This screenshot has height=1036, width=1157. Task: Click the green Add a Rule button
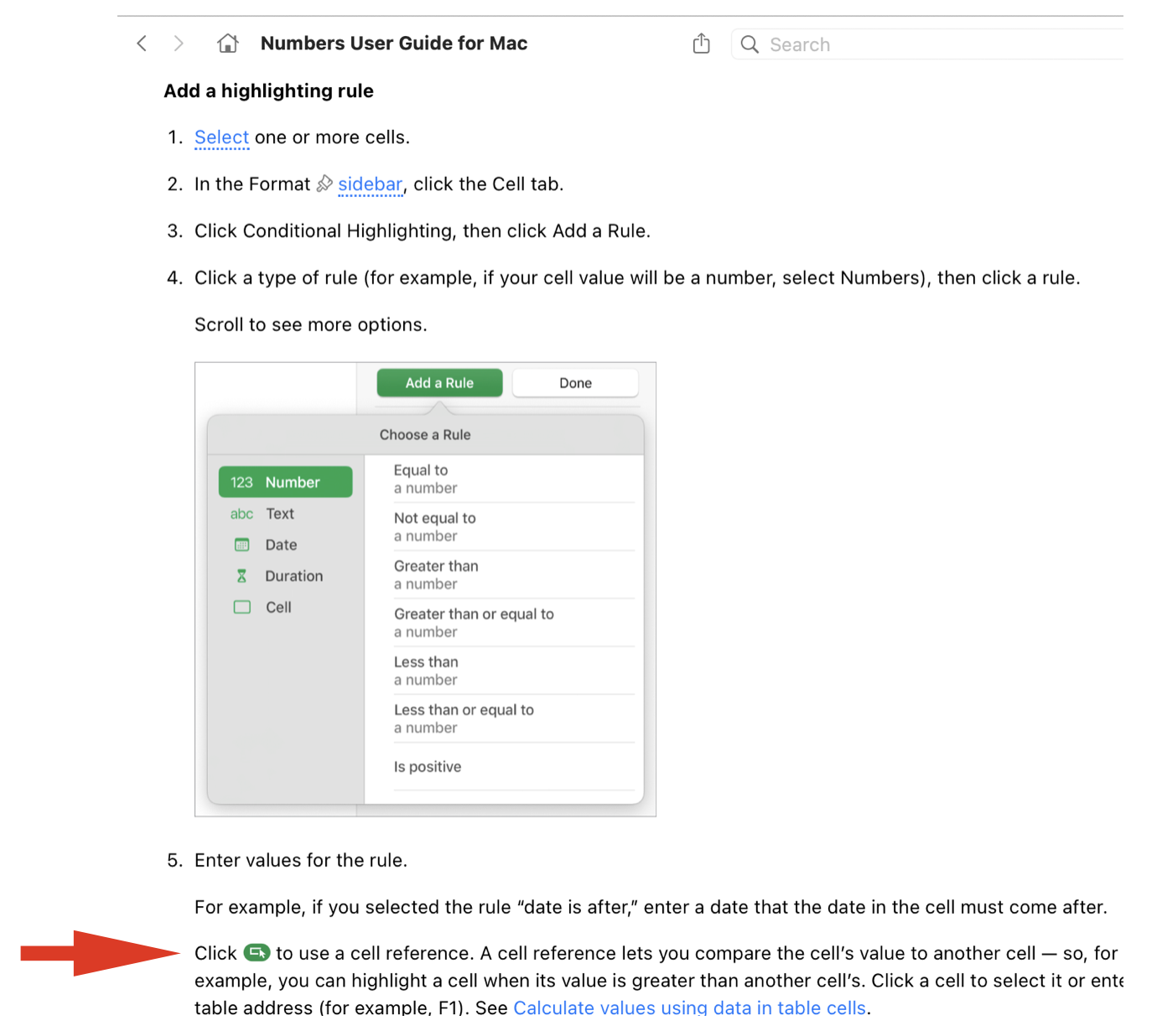[439, 383]
